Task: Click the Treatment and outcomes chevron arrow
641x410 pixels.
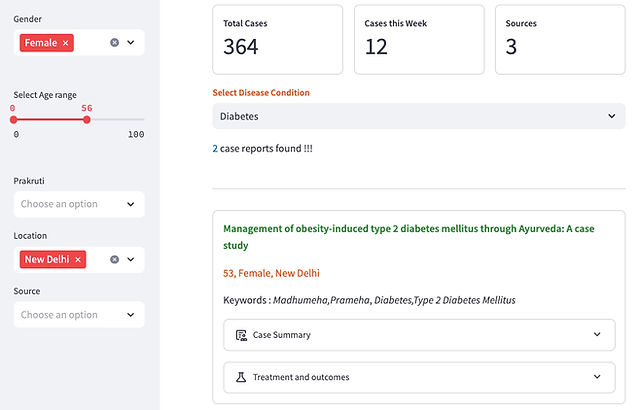Action: pos(597,376)
